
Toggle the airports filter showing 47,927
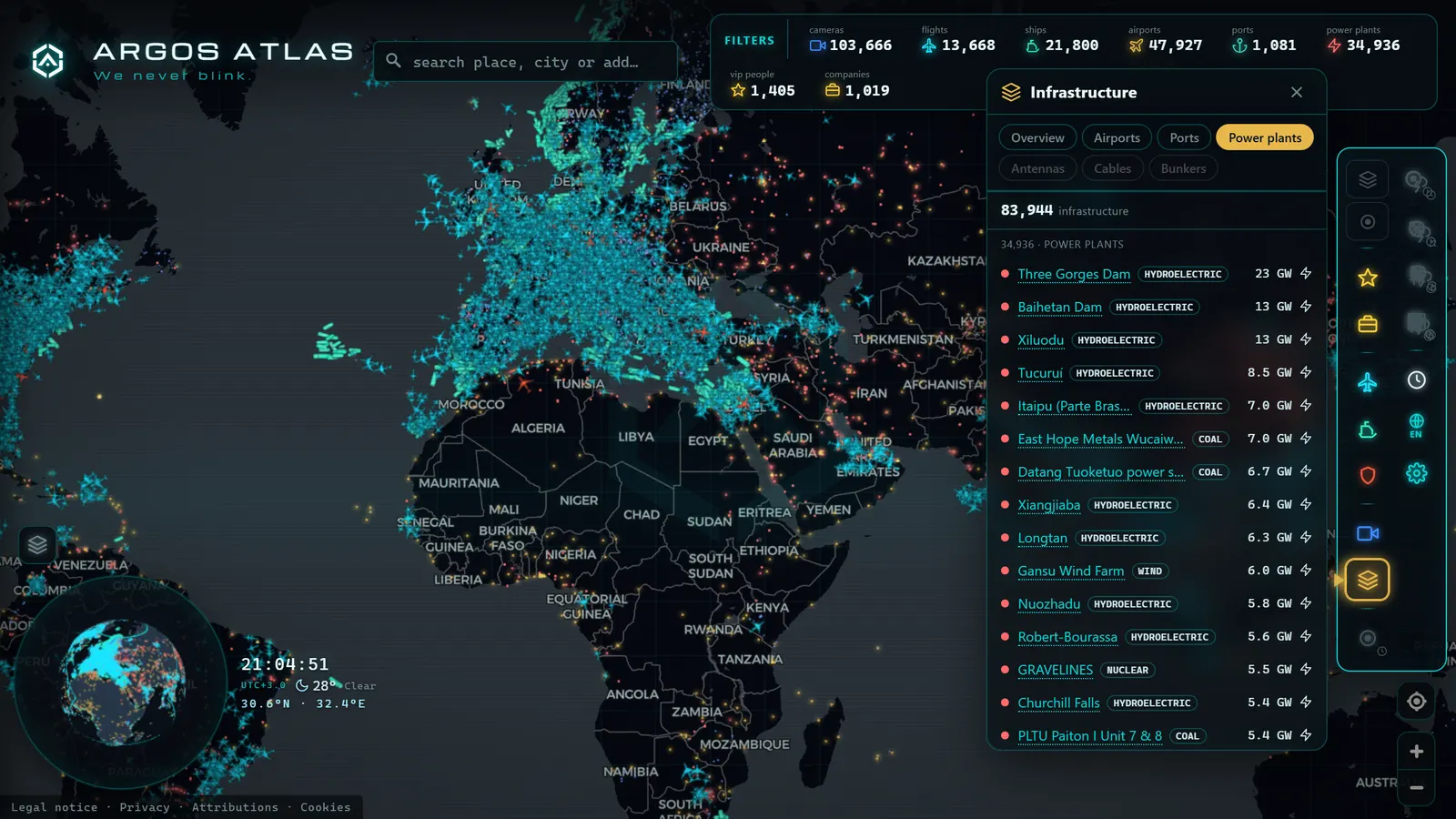[x=1165, y=39]
